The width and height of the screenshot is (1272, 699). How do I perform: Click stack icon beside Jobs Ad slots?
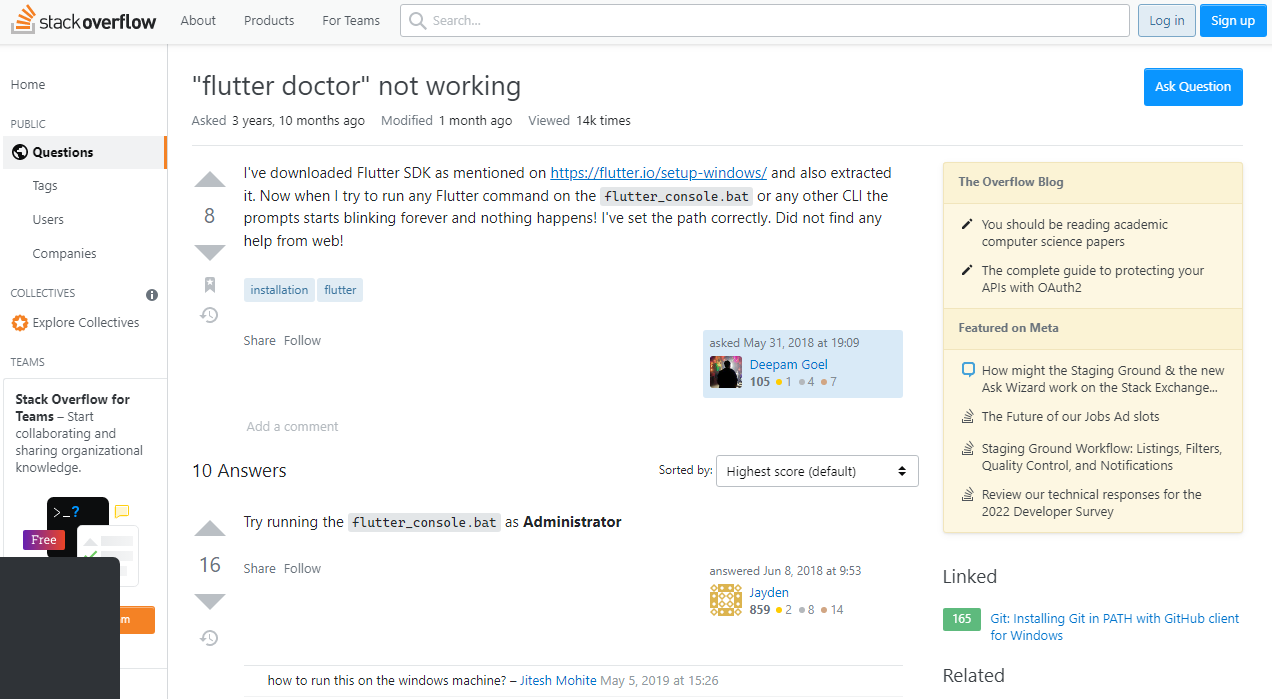pos(967,416)
